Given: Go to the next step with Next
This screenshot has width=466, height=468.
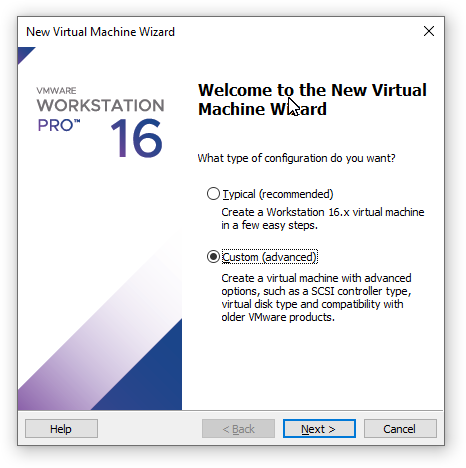Looking at the screenshot, I should 319,429.
